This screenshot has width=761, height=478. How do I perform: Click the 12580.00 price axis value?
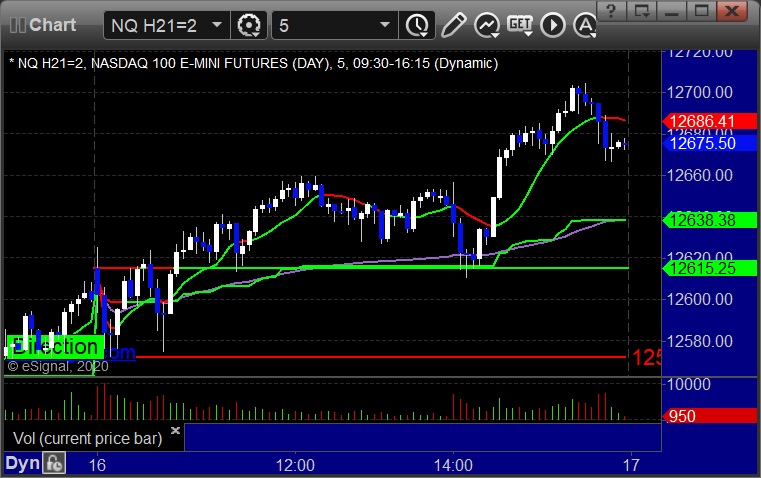(700, 341)
